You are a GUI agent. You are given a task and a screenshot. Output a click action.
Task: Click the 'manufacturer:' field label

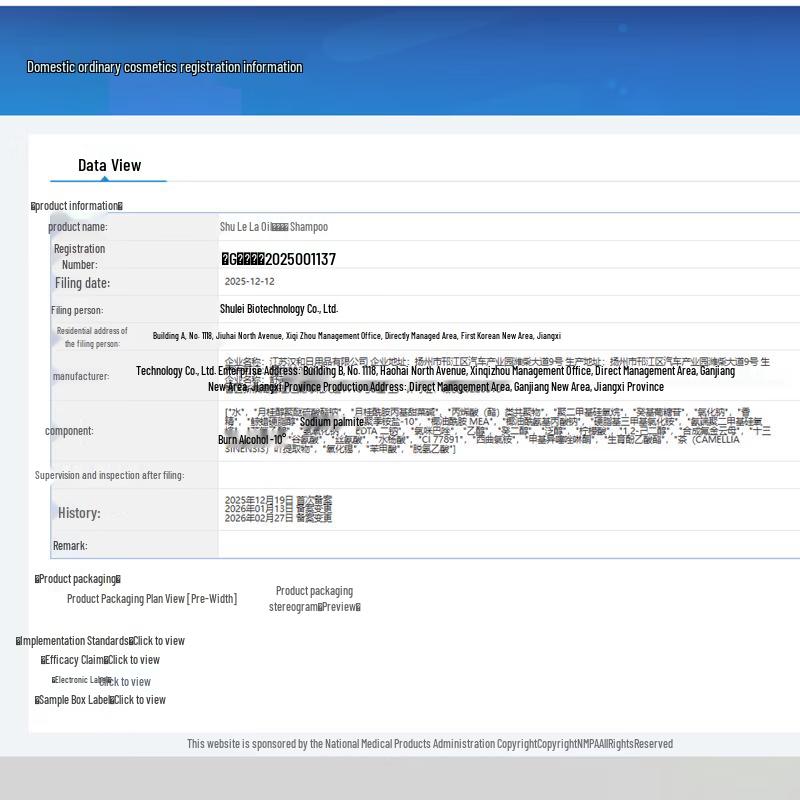pos(81,376)
